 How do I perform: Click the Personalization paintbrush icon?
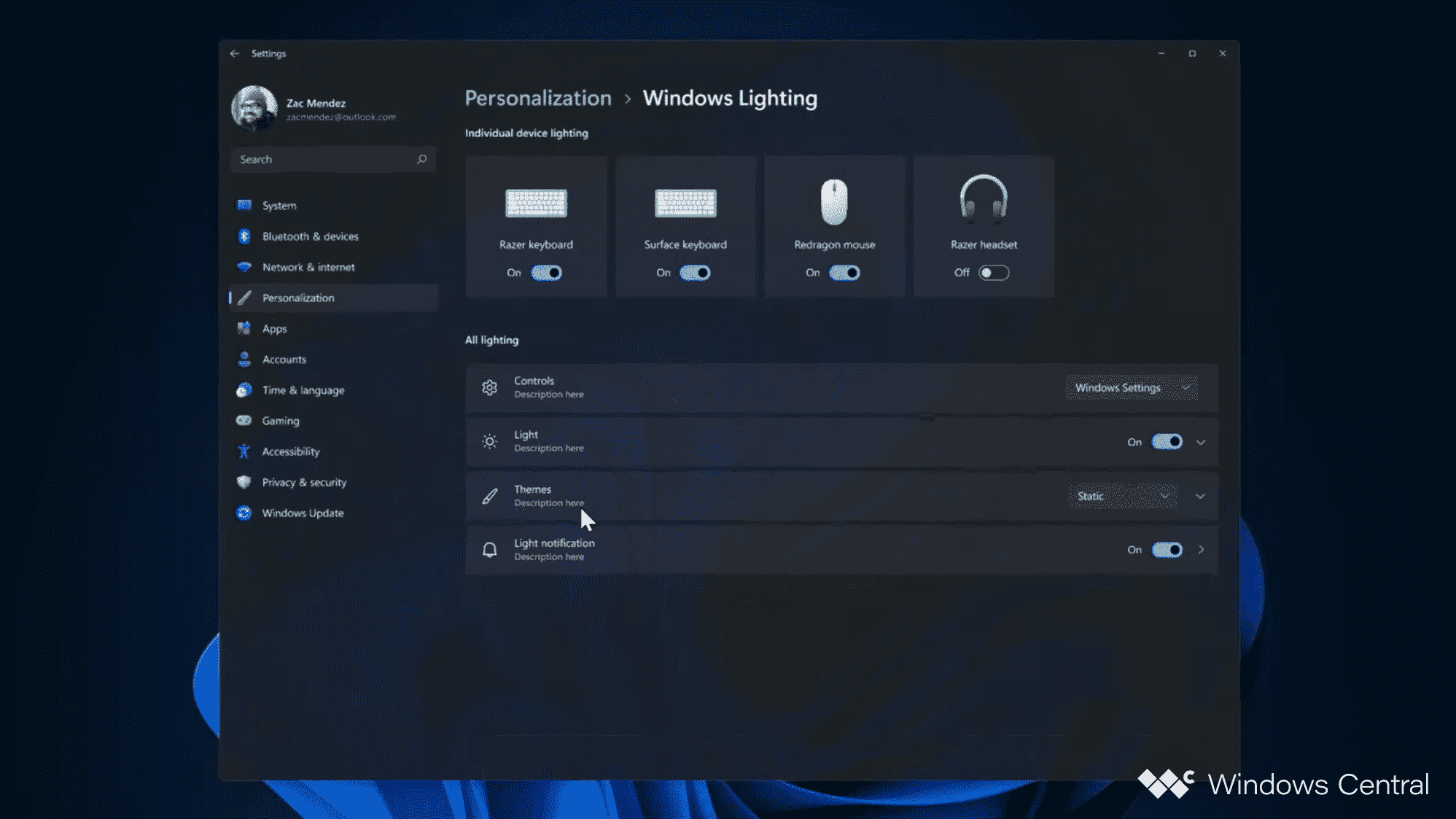click(x=244, y=298)
